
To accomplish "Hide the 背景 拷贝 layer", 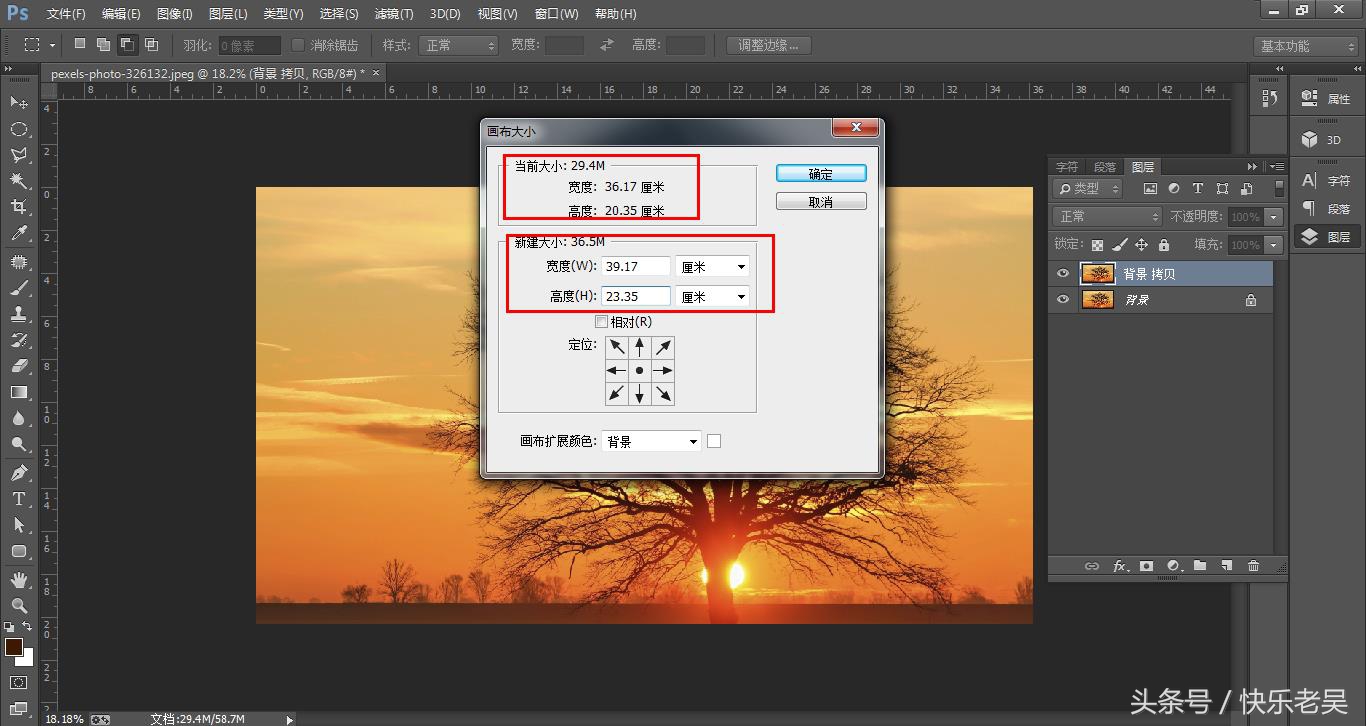I will (1062, 273).
